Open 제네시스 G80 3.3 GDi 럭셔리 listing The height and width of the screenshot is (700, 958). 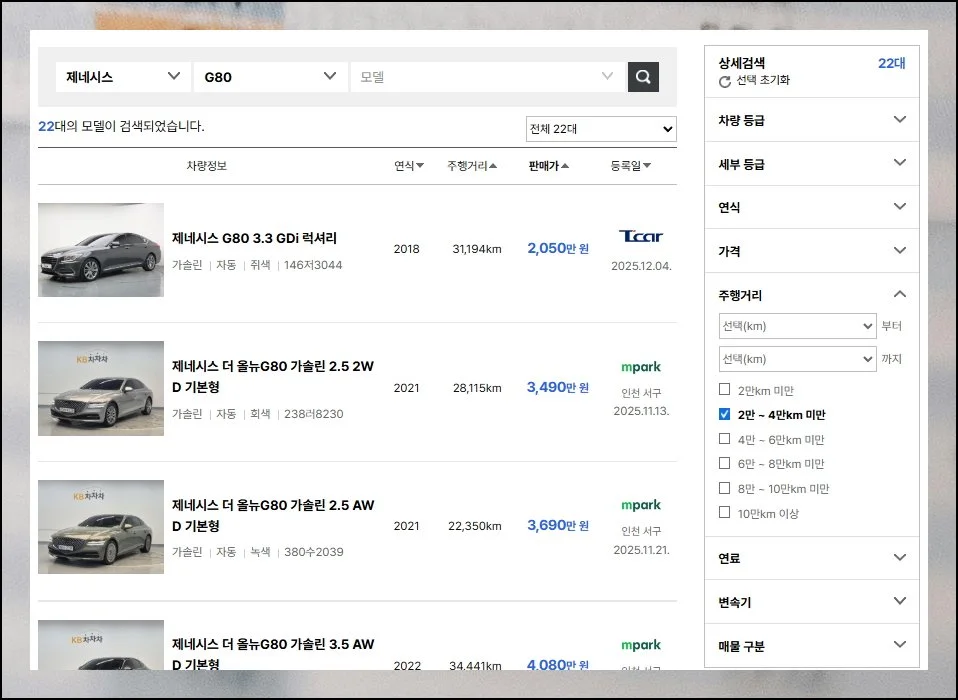click(x=254, y=238)
